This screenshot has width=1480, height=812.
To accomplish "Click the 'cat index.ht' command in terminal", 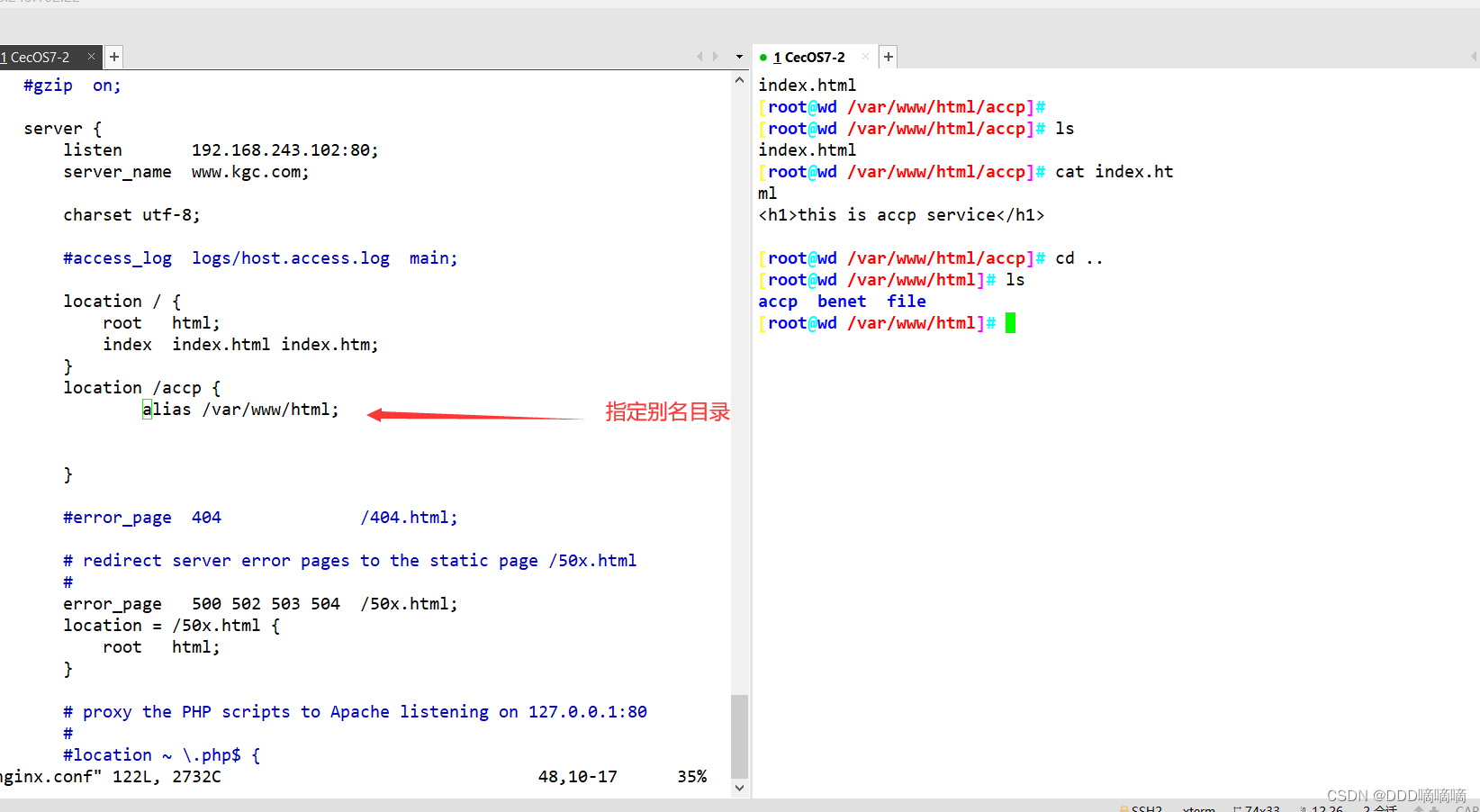I will 1115,172.
